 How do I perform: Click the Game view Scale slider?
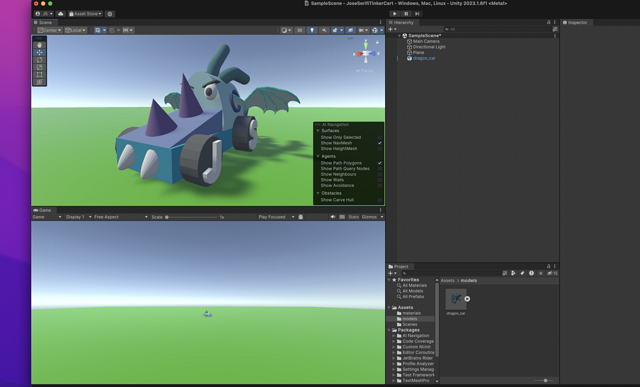point(191,217)
